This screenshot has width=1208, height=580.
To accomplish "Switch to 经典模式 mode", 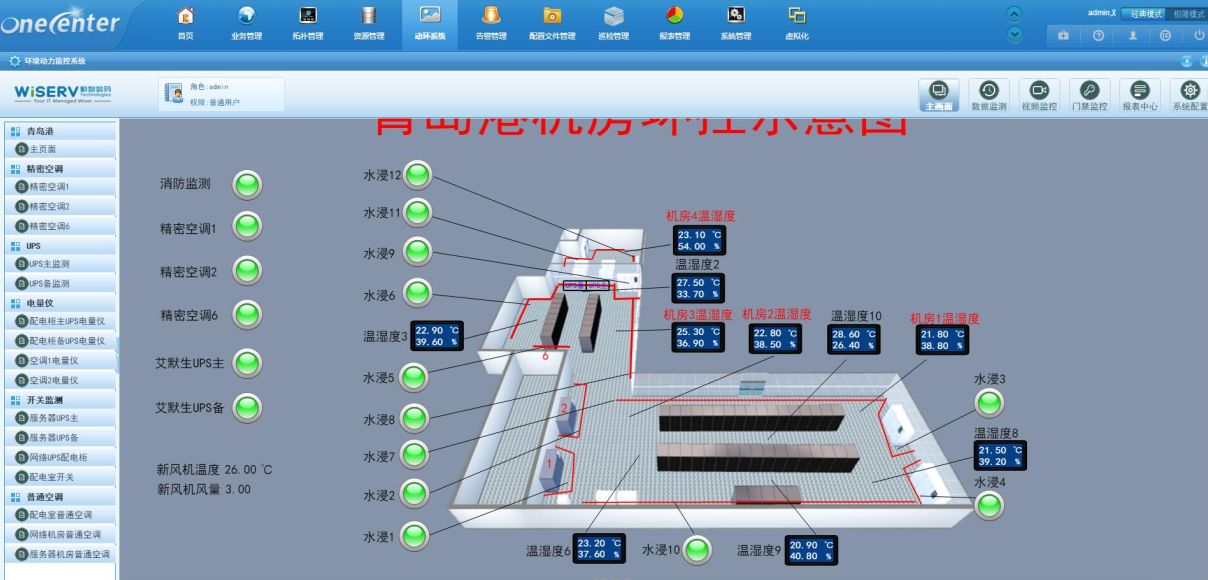I will point(1146,14).
